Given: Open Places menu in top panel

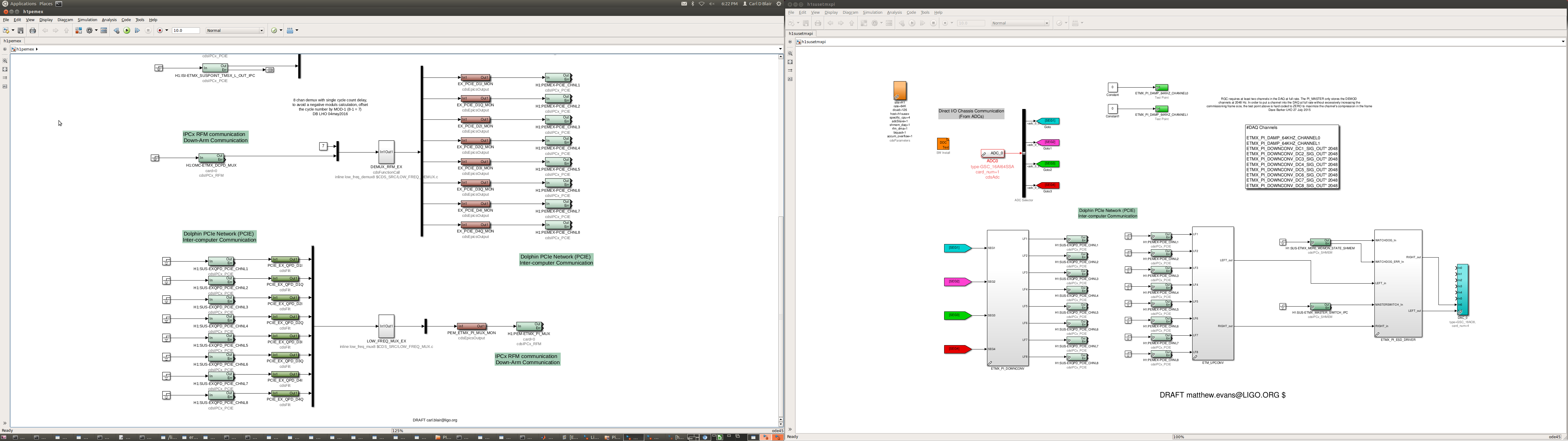Looking at the screenshot, I should click(46, 4).
